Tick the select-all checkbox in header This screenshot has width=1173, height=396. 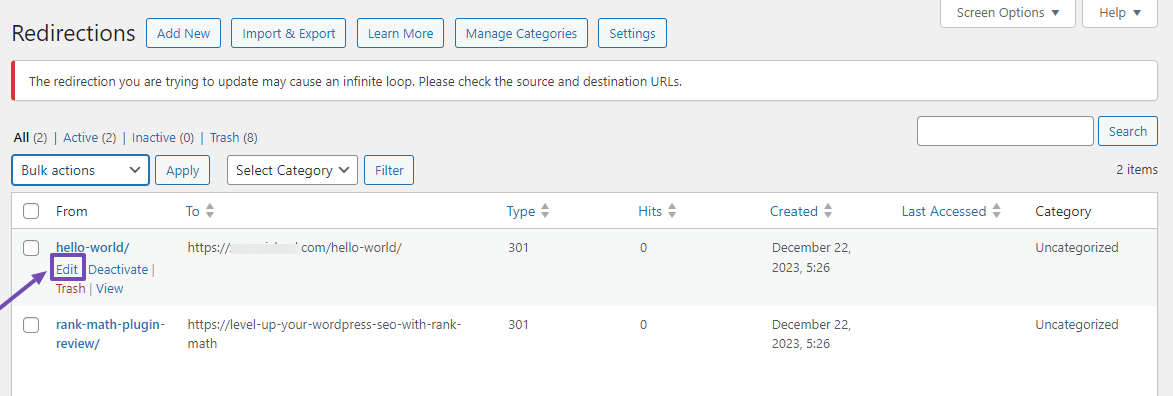[31, 212]
